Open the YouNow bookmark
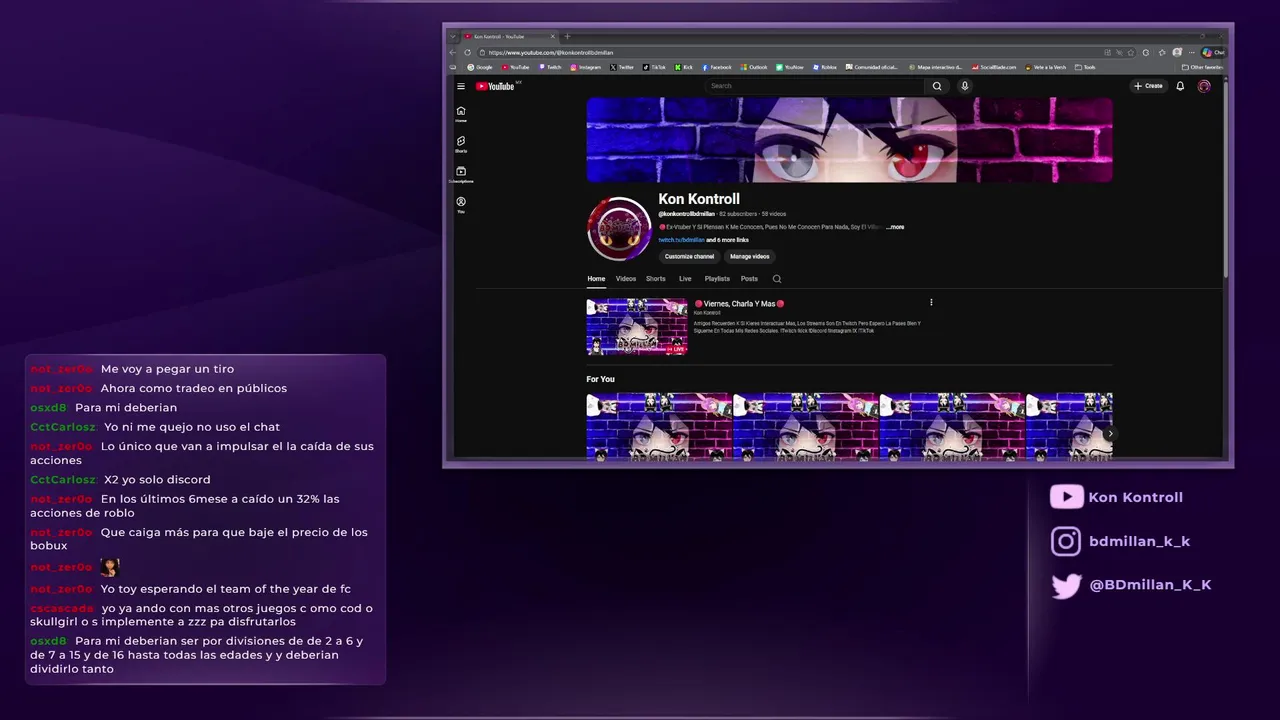1280x720 pixels. click(x=789, y=67)
